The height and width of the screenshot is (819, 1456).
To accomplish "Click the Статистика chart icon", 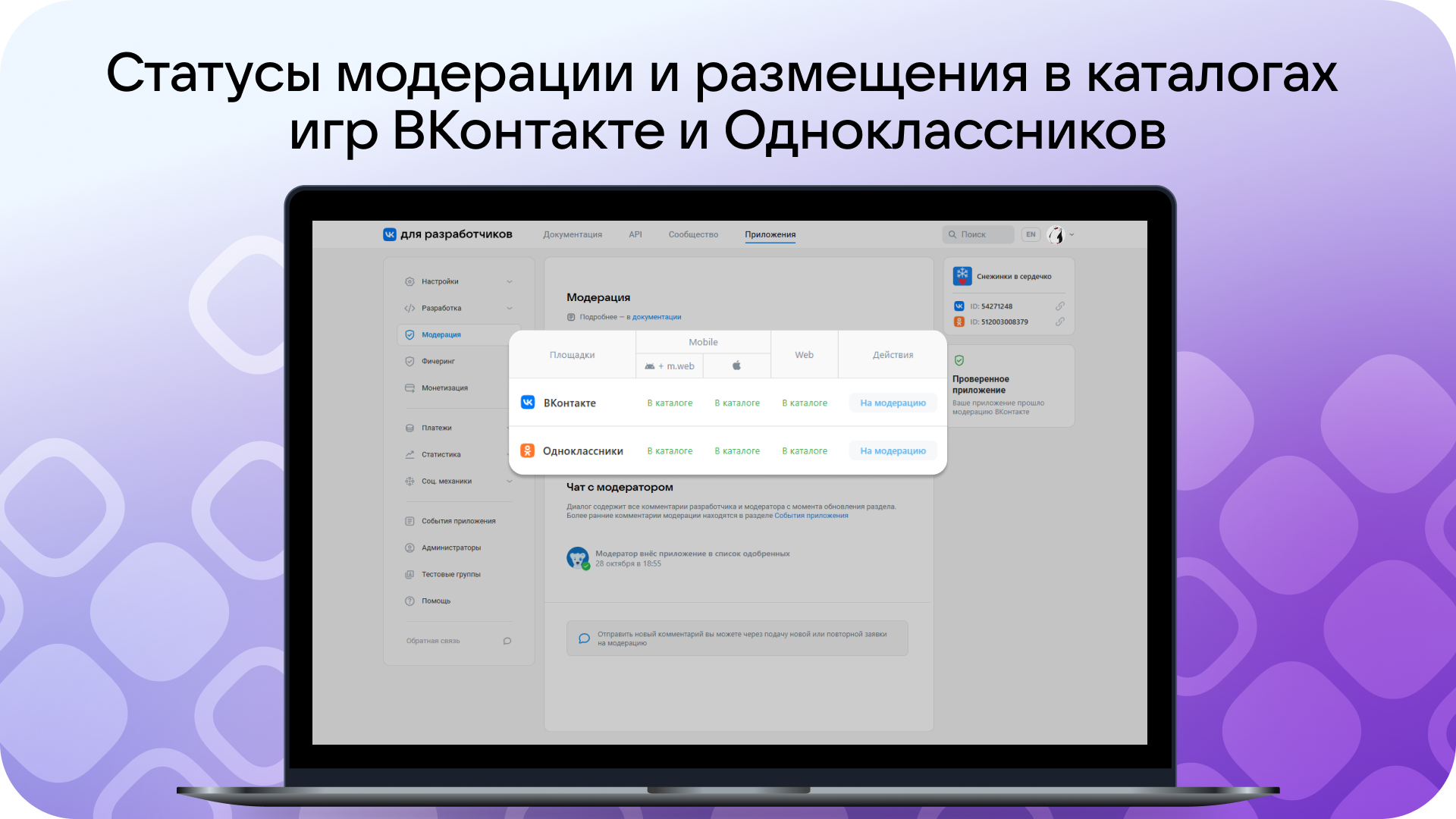I will (409, 454).
